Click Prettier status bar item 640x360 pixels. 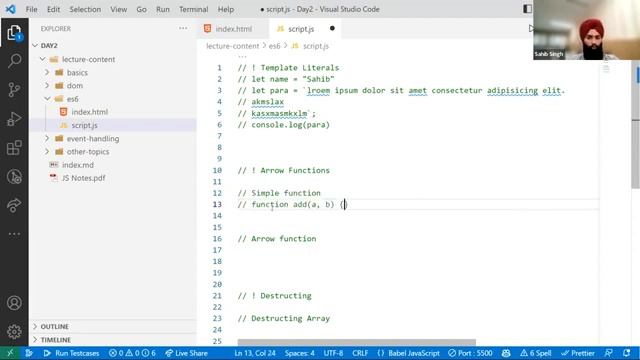(578, 353)
